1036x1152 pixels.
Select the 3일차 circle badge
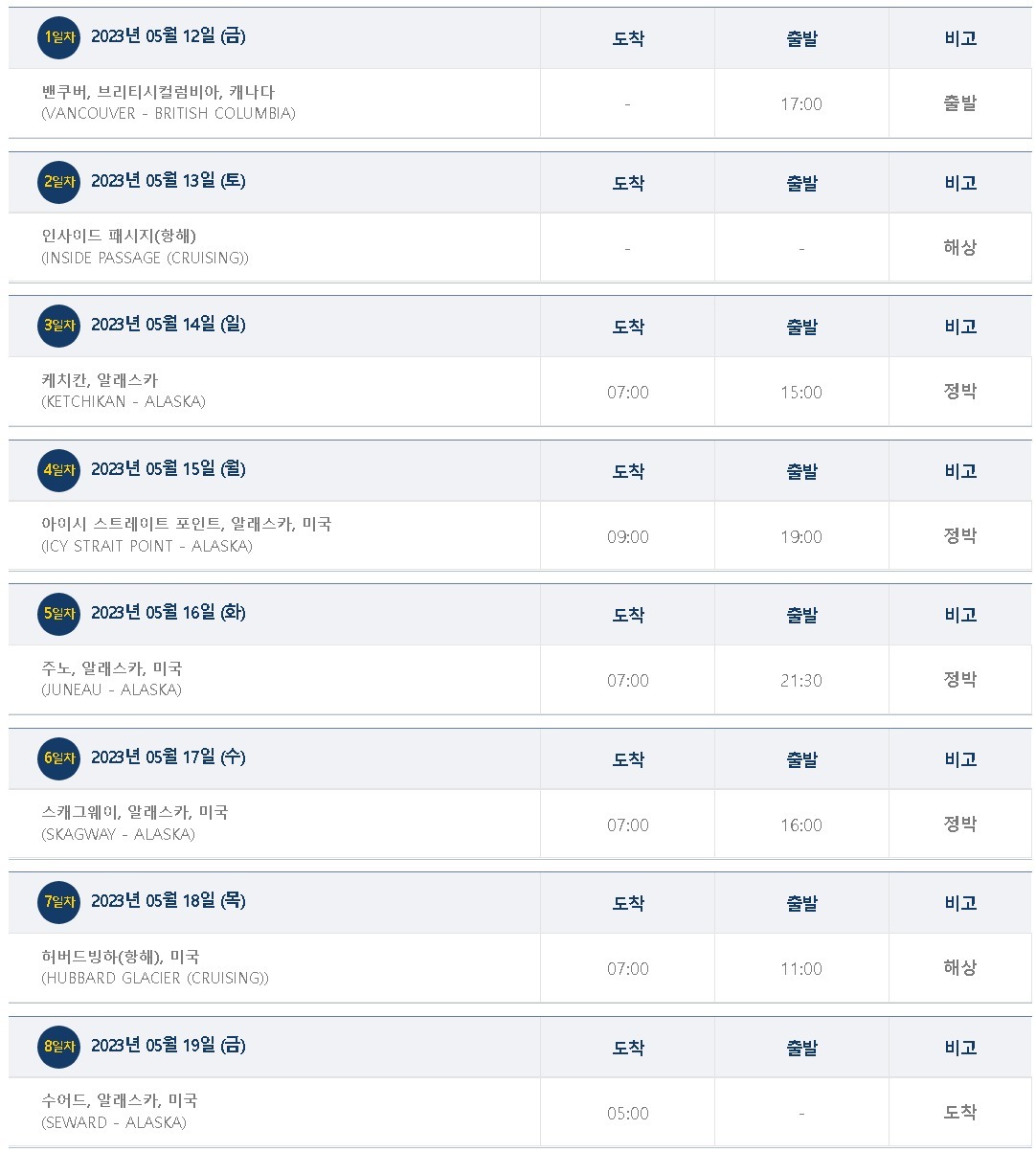click(58, 326)
